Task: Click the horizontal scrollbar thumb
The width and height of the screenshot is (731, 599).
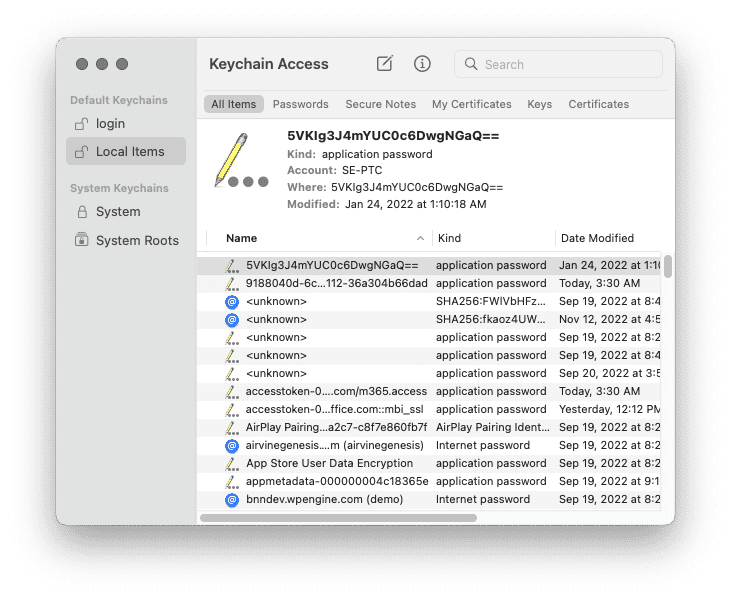Action: coord(338,518)
